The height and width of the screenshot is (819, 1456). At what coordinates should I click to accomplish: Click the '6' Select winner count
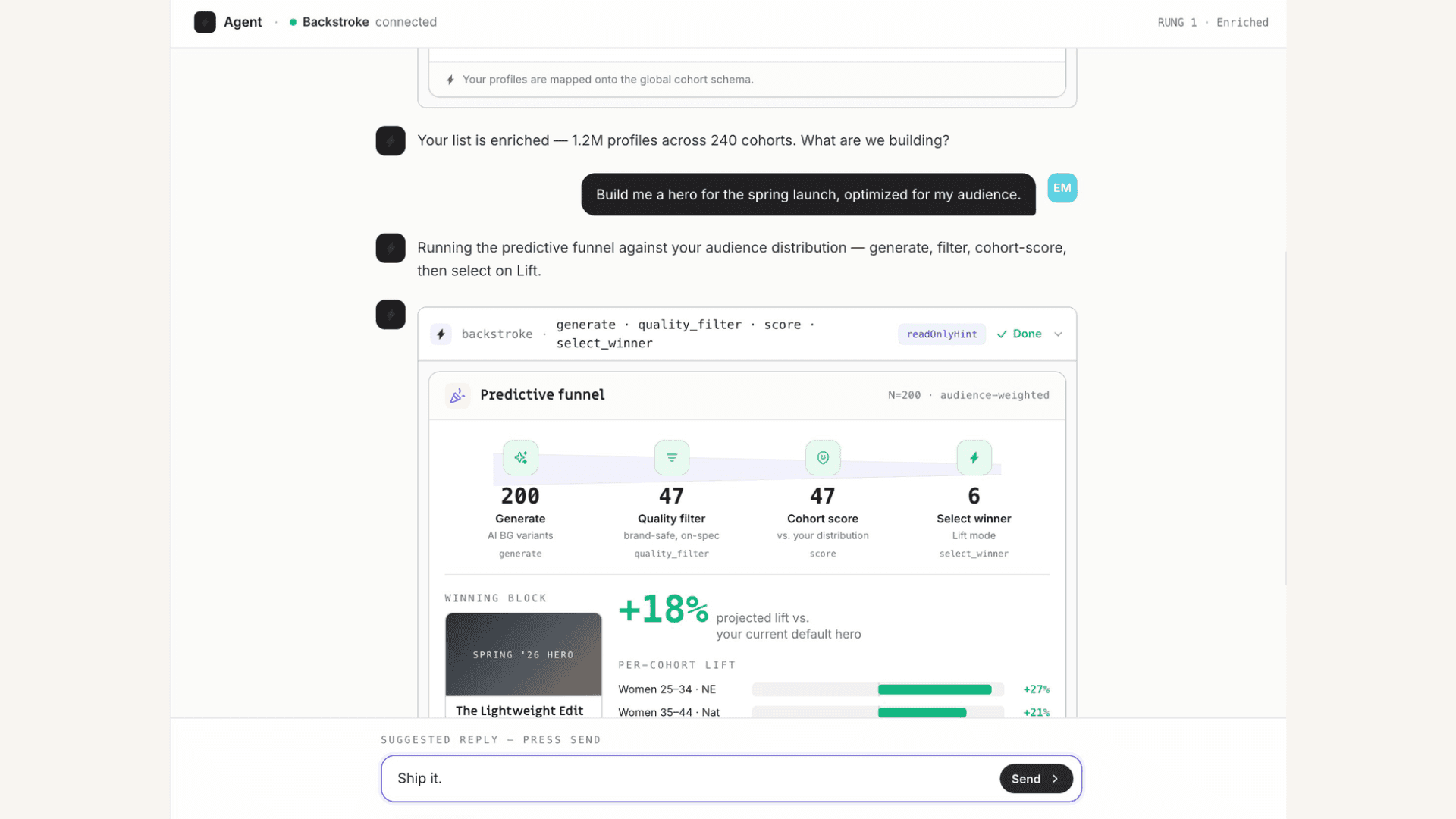974,496
